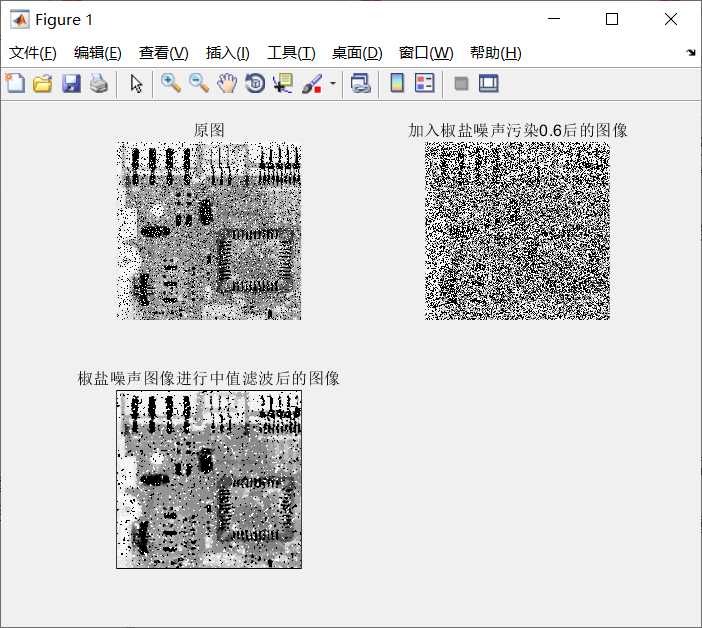Select the Pan hand tool
Image resolution: width=702 pixels, height=628 pixels.
click(227, 84)
